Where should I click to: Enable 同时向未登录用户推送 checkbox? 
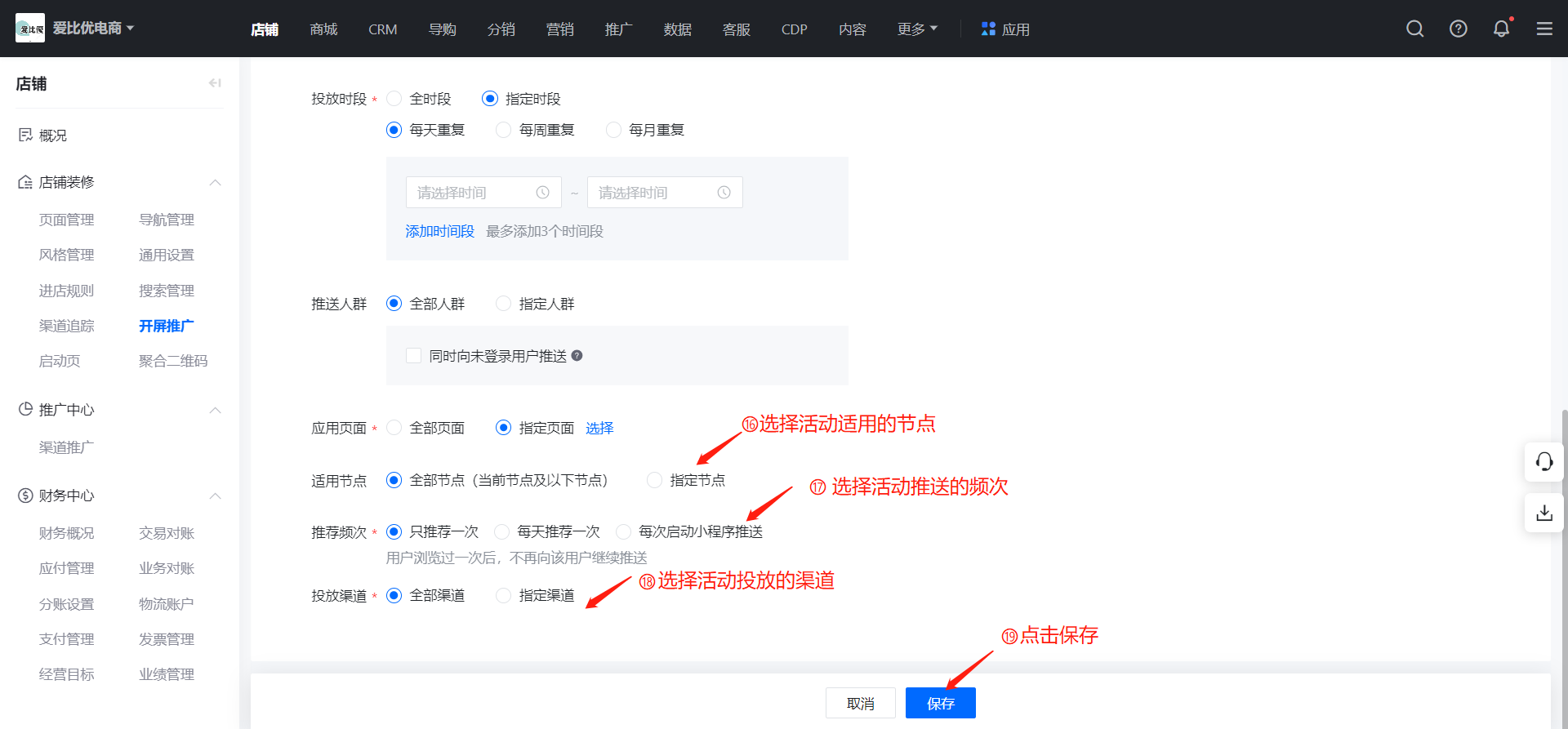(x=414, y=356)
